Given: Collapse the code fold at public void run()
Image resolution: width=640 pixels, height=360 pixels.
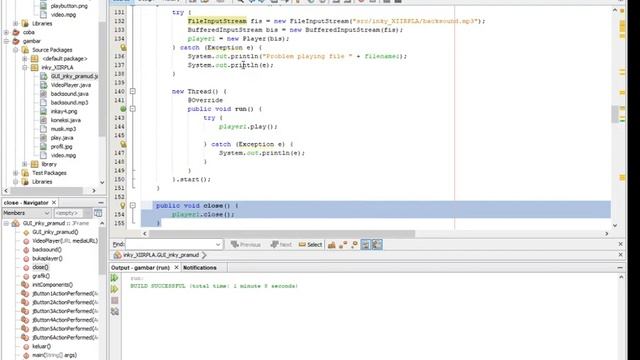Looking at the screenshot, I should [133, 109].
